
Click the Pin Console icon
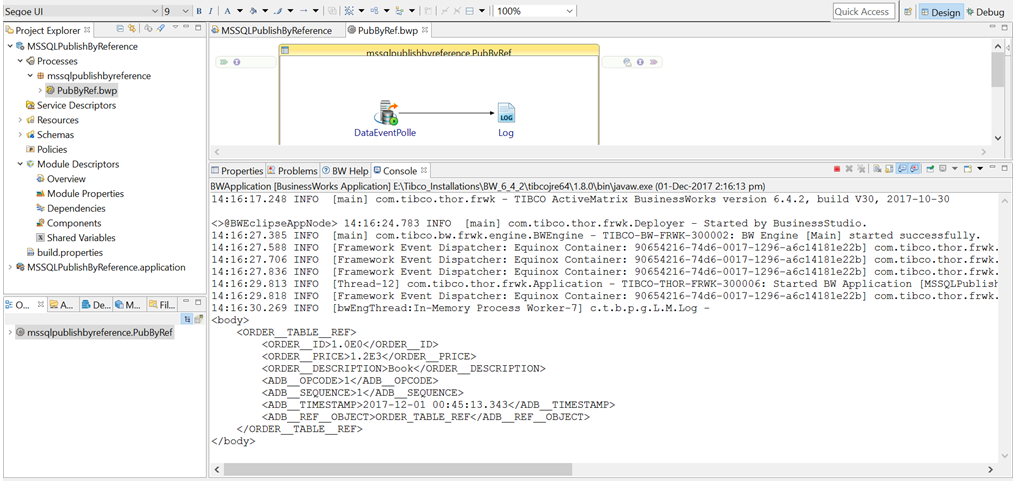tap(930, 169)
